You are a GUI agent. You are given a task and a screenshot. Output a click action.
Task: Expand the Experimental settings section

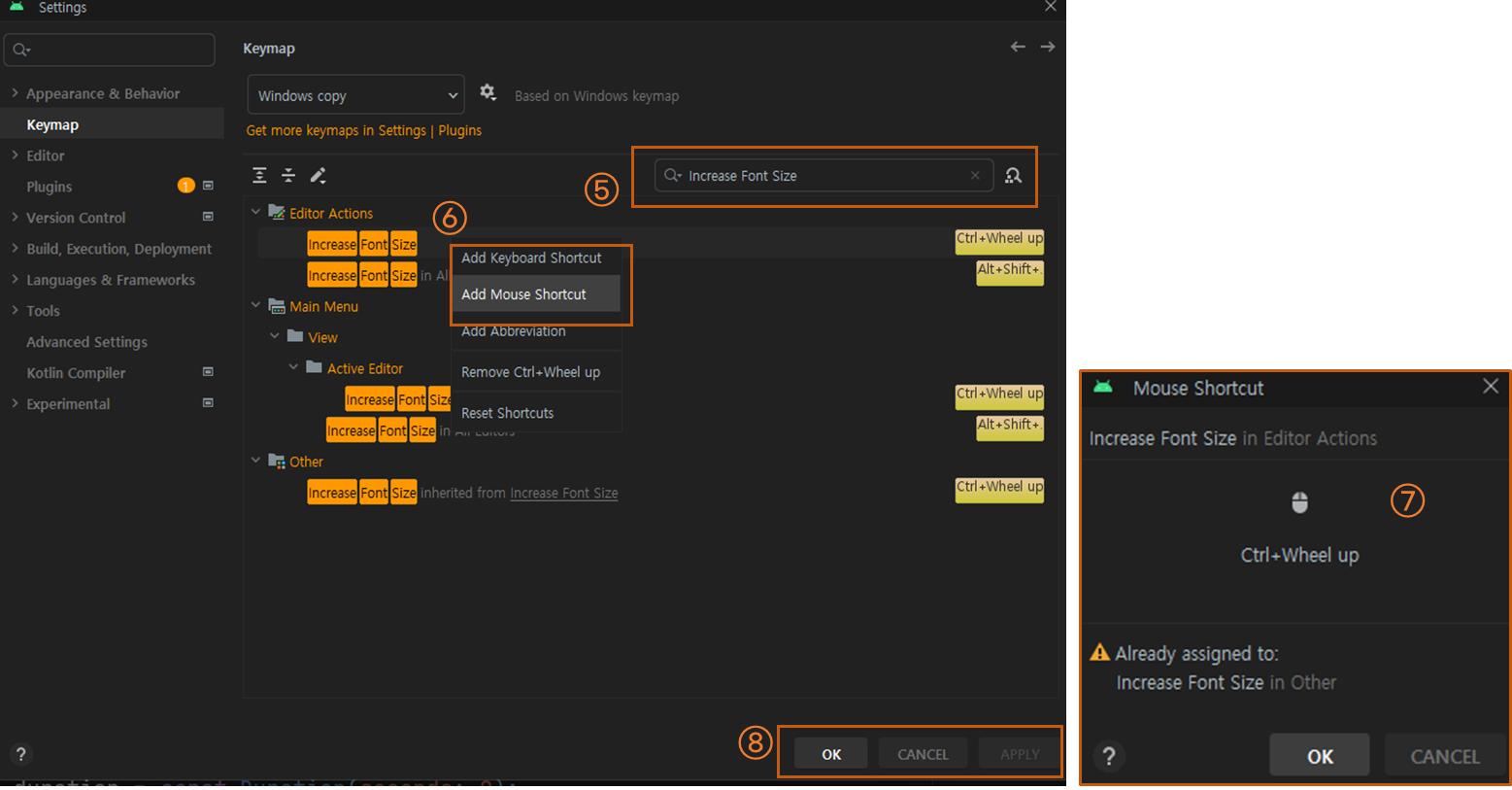click(x=15, y=404)
